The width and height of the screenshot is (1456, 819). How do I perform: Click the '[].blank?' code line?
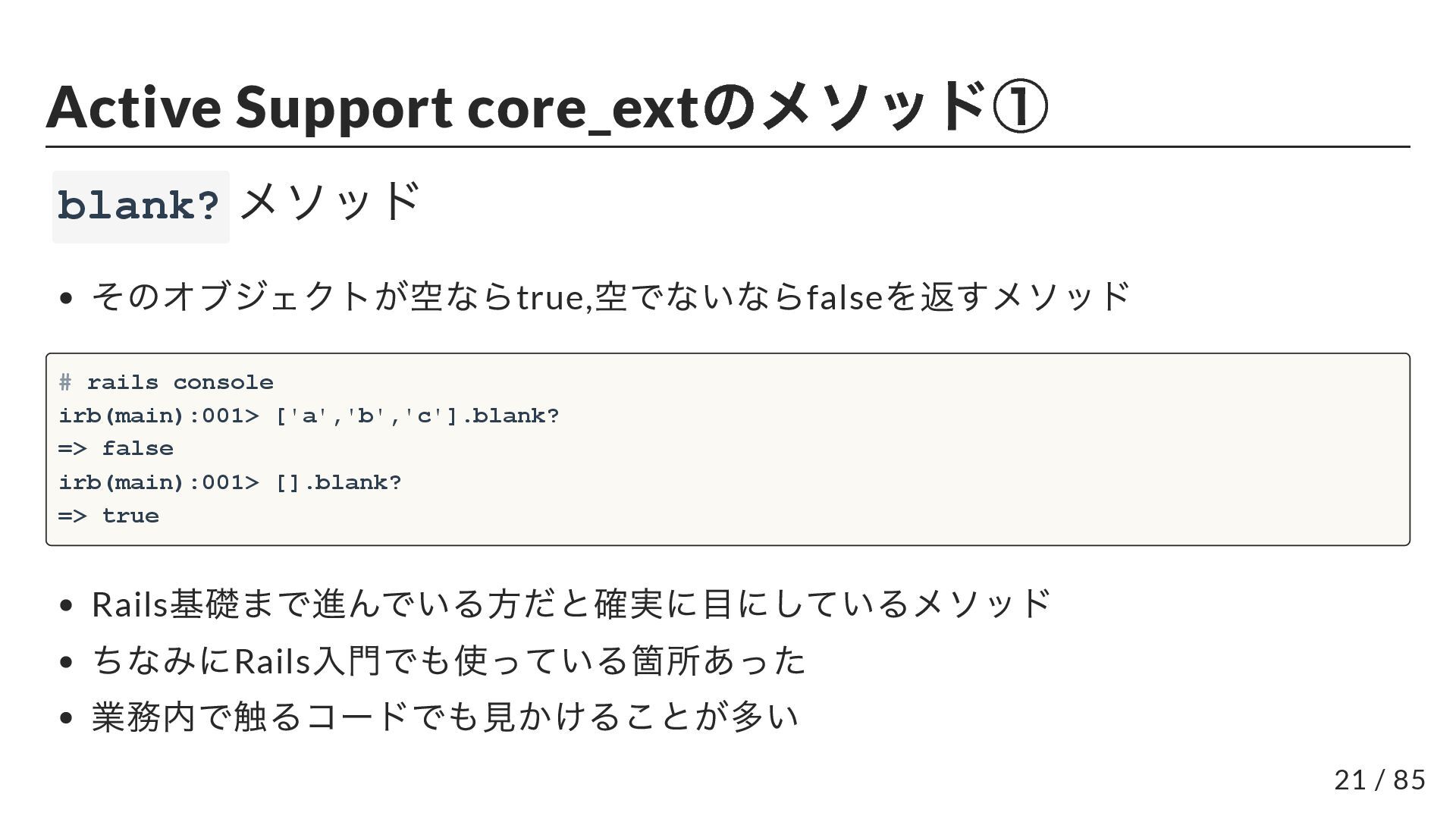point(230,482)
